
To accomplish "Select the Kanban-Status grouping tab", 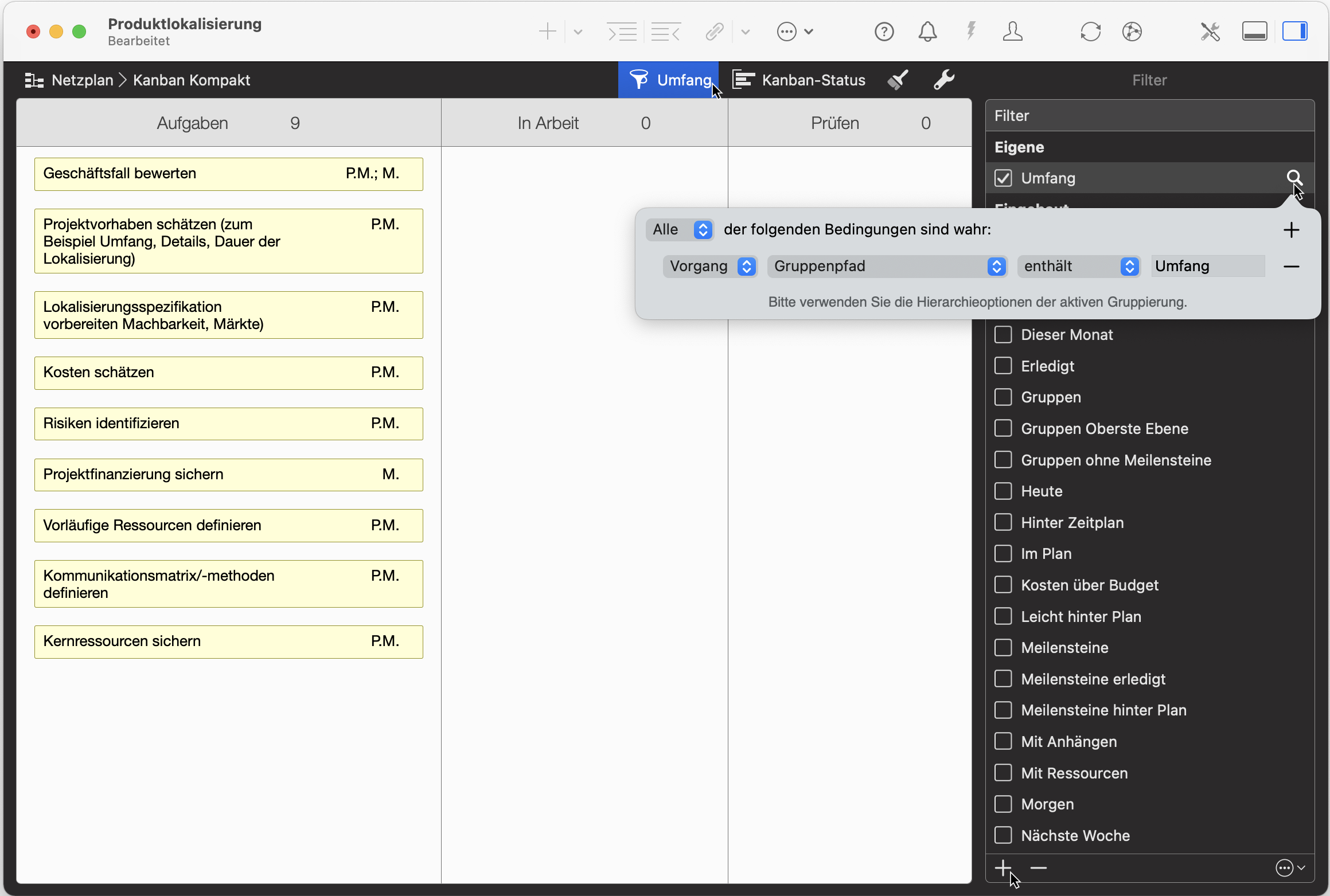I will pos(799,80).
